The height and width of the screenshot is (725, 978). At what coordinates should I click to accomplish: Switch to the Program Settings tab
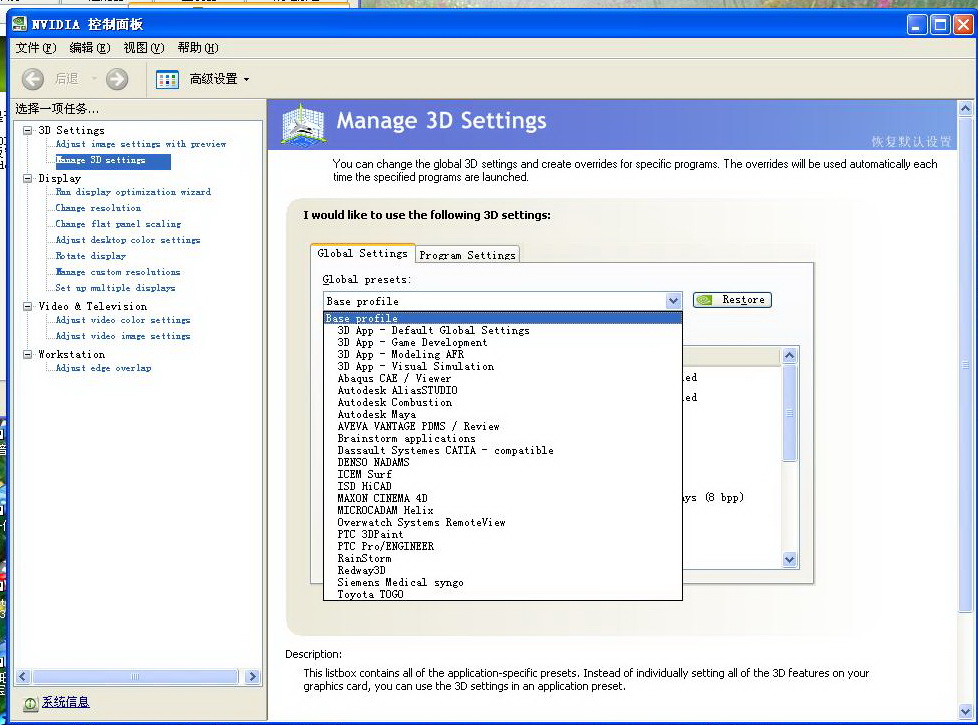[x=467, y=255]
